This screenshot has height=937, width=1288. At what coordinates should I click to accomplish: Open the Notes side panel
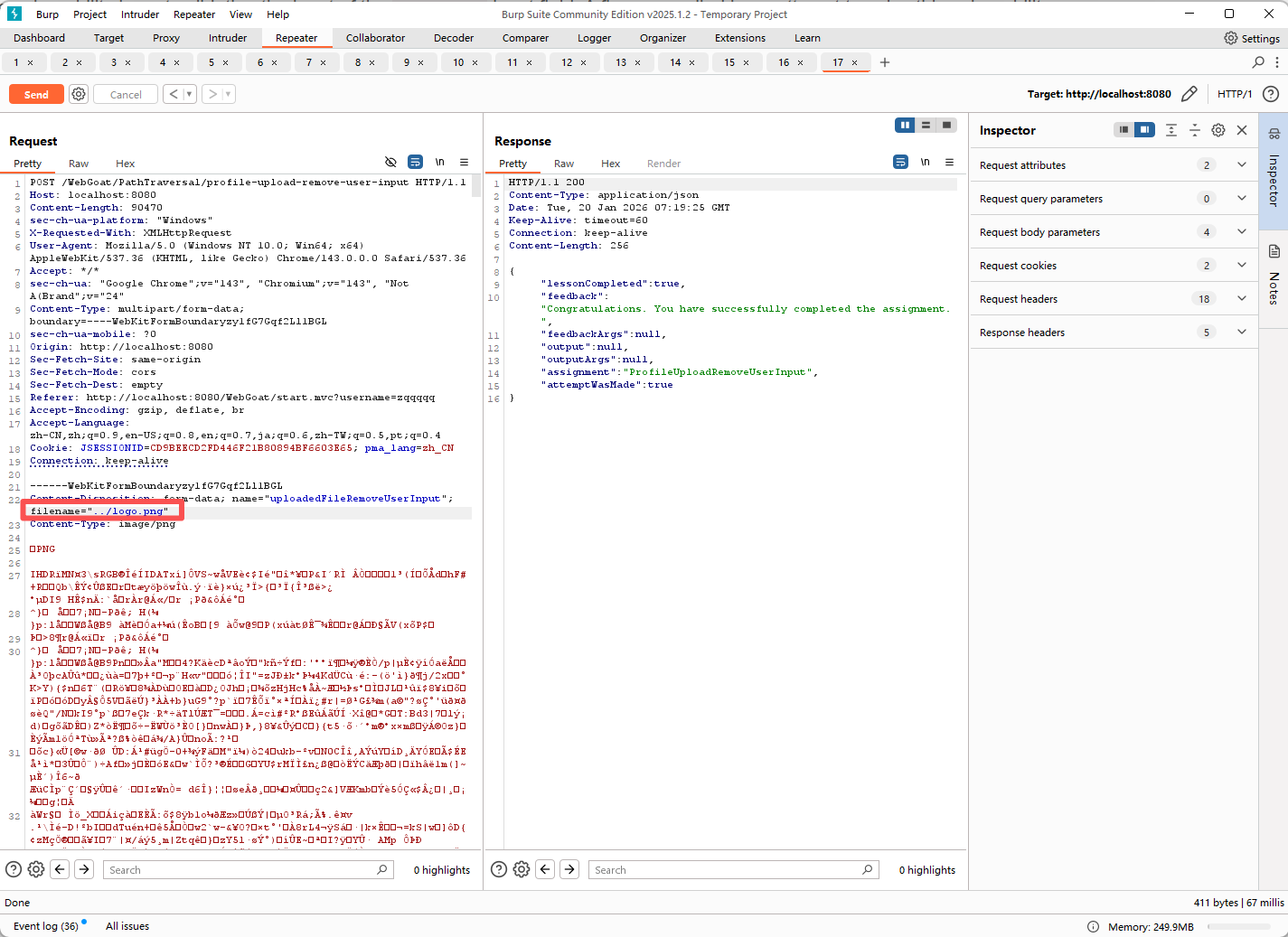coord(1274,276)
